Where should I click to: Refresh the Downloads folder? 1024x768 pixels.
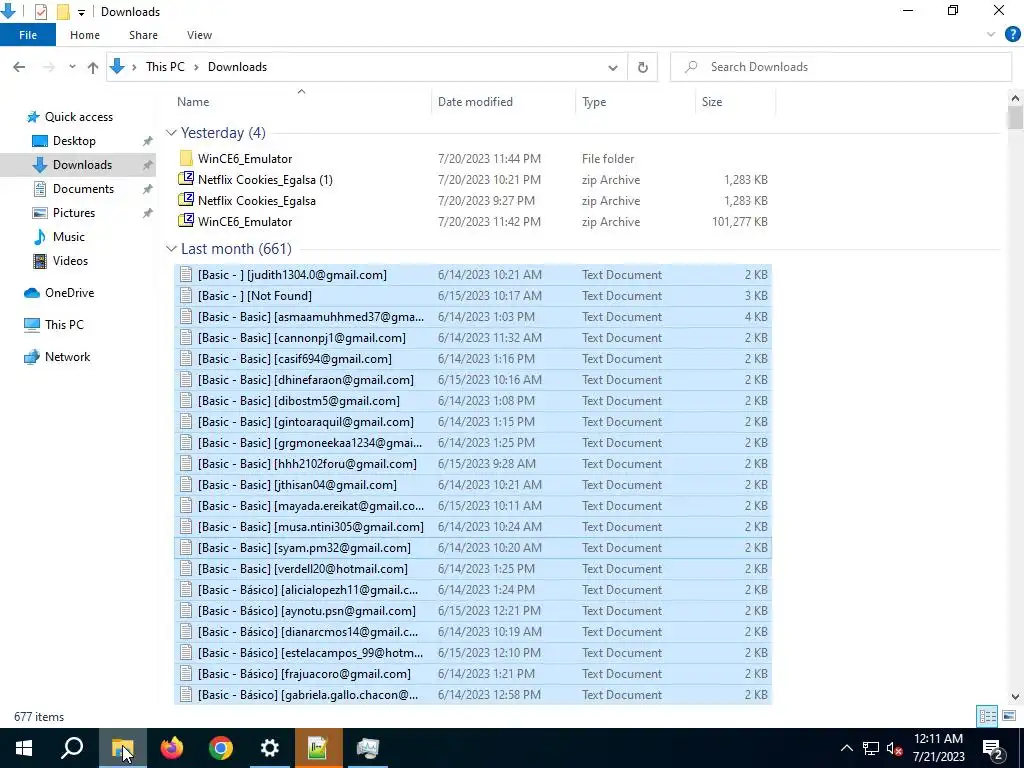pyautogui.click(x=643, y=67)
